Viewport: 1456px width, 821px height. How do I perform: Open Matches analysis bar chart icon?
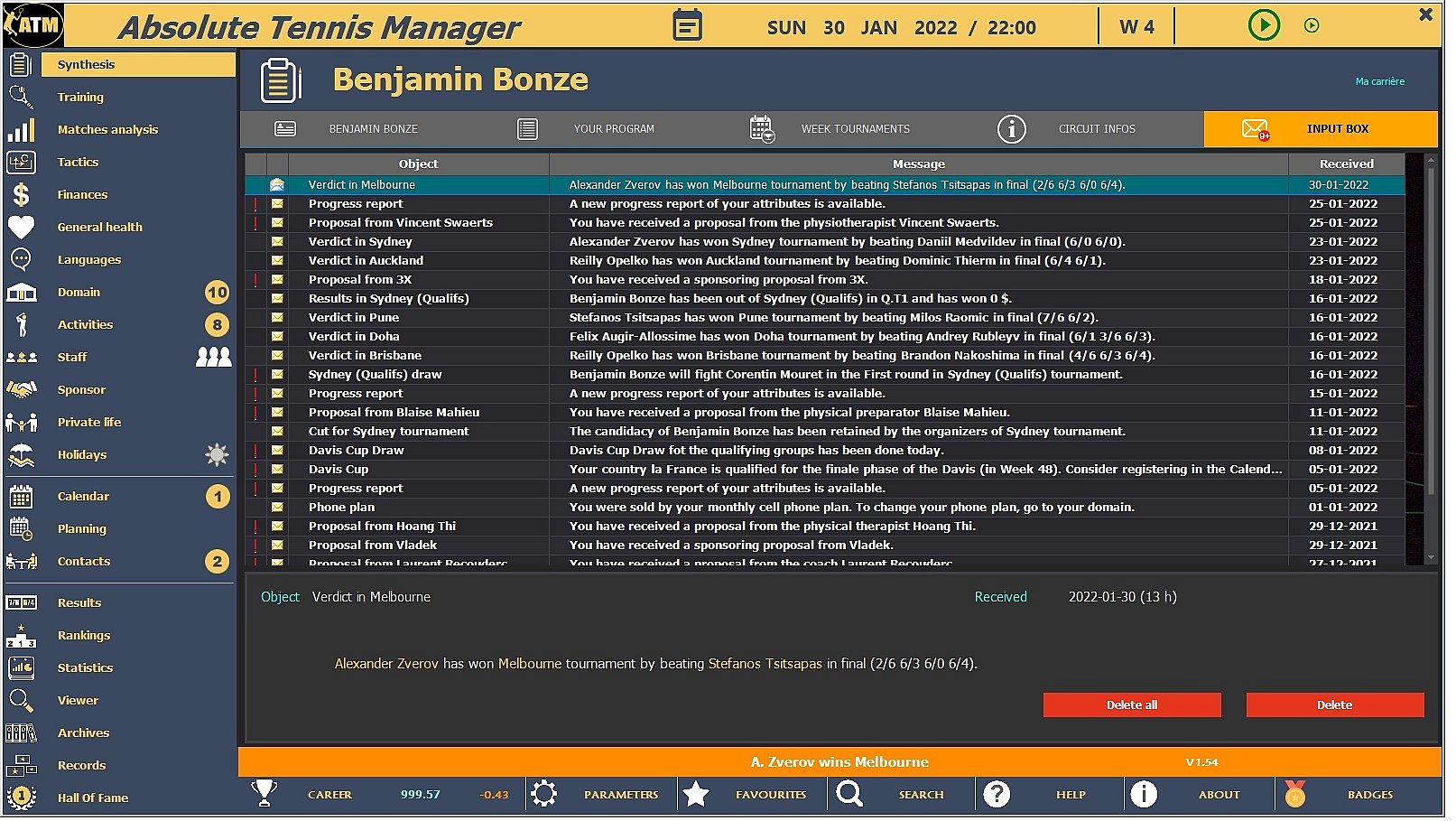(21, 130)
